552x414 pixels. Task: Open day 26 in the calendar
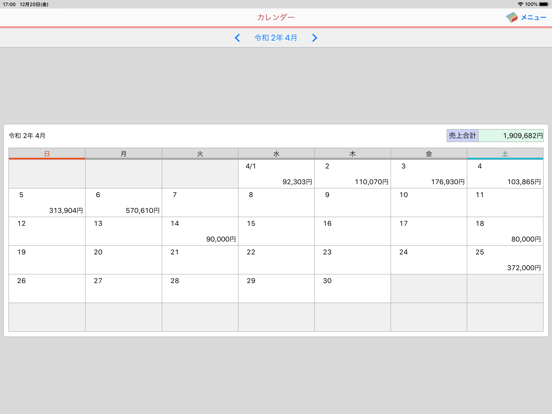click(47, 288)
